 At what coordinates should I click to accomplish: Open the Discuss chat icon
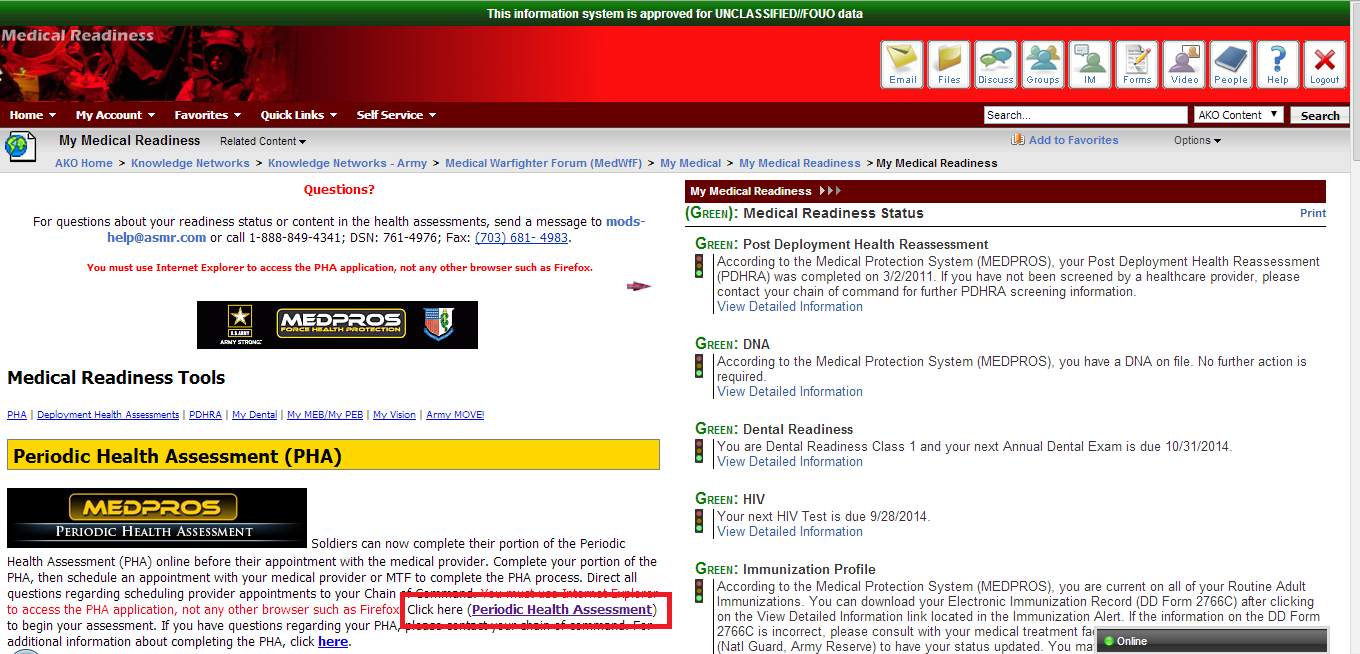click(x=996, y=64)
